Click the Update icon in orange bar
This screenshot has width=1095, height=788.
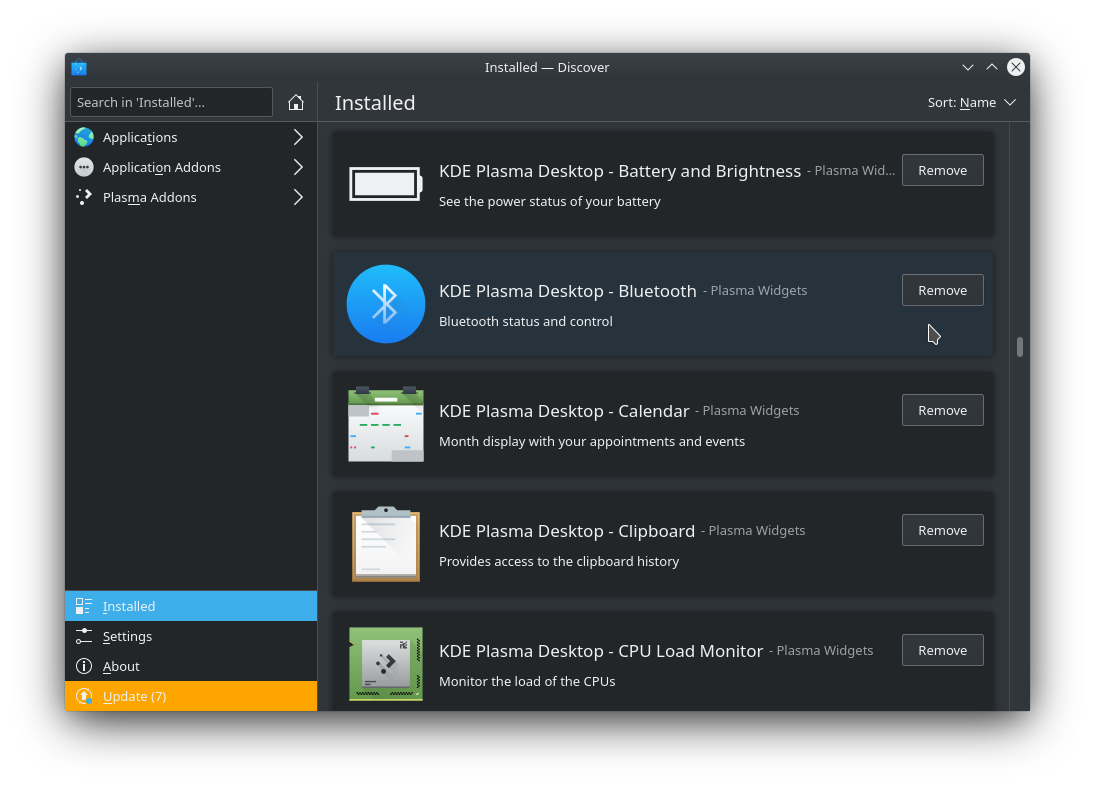tap(84, 696)
